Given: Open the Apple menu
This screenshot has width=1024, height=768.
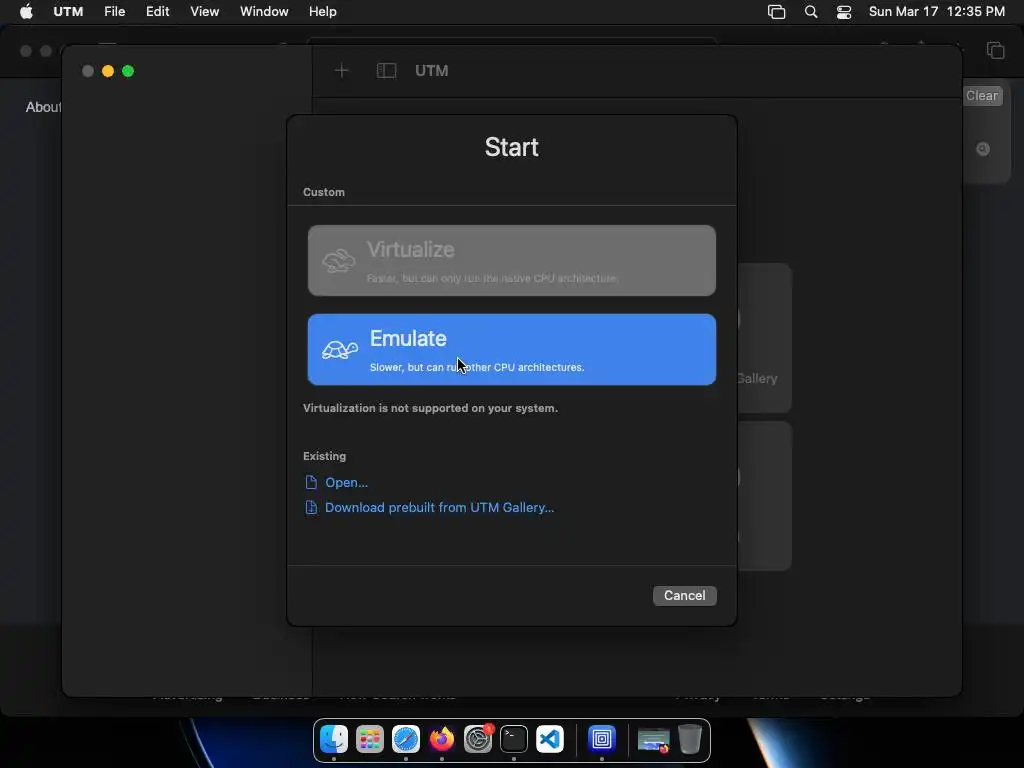Looking at the screenshot, I should 26,11.
